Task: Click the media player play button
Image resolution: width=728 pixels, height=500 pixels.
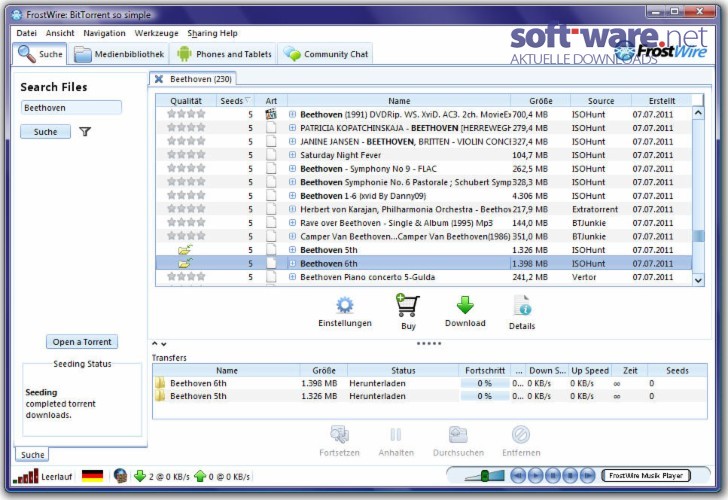Action: click(x=535, y=476)
